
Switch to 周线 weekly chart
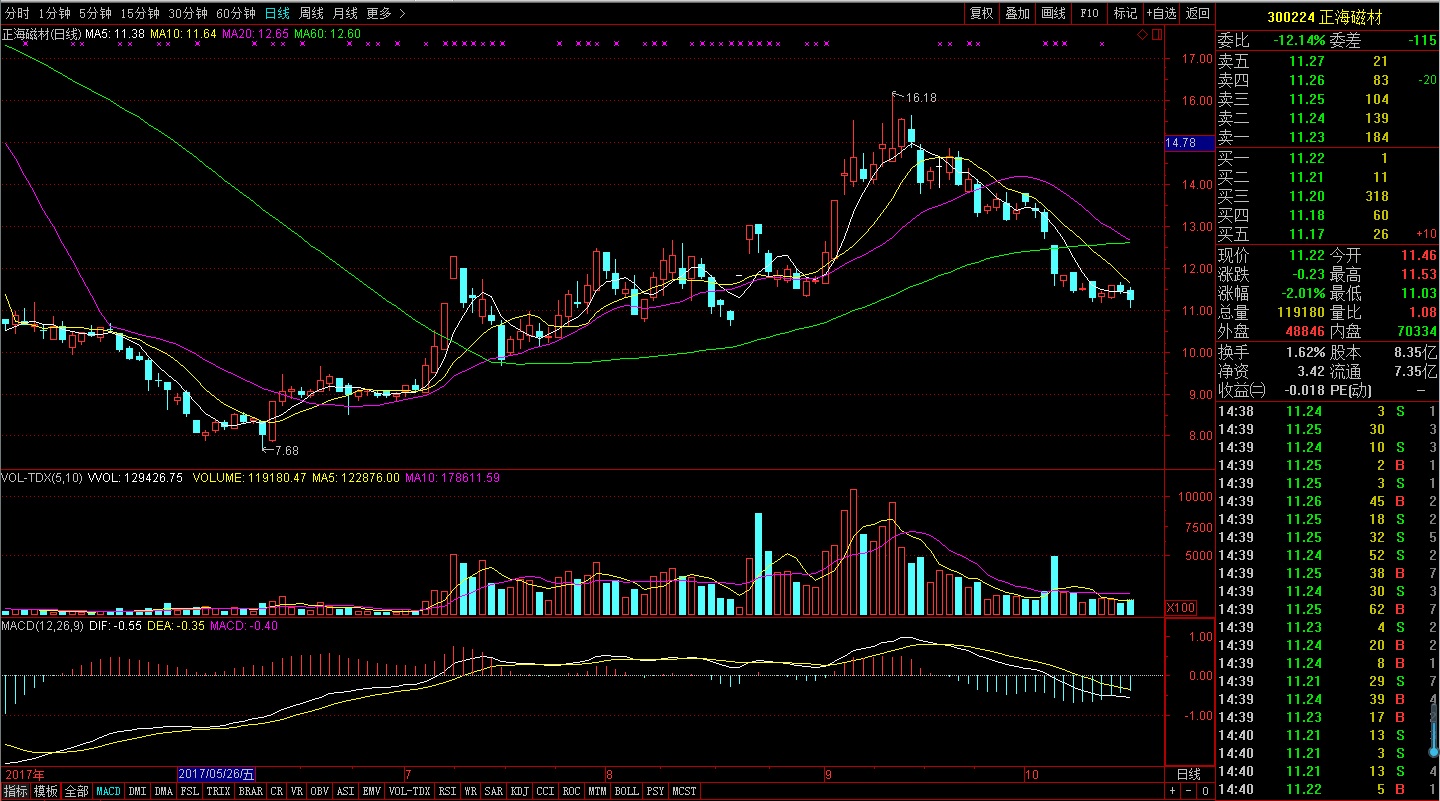click(311, 13)
